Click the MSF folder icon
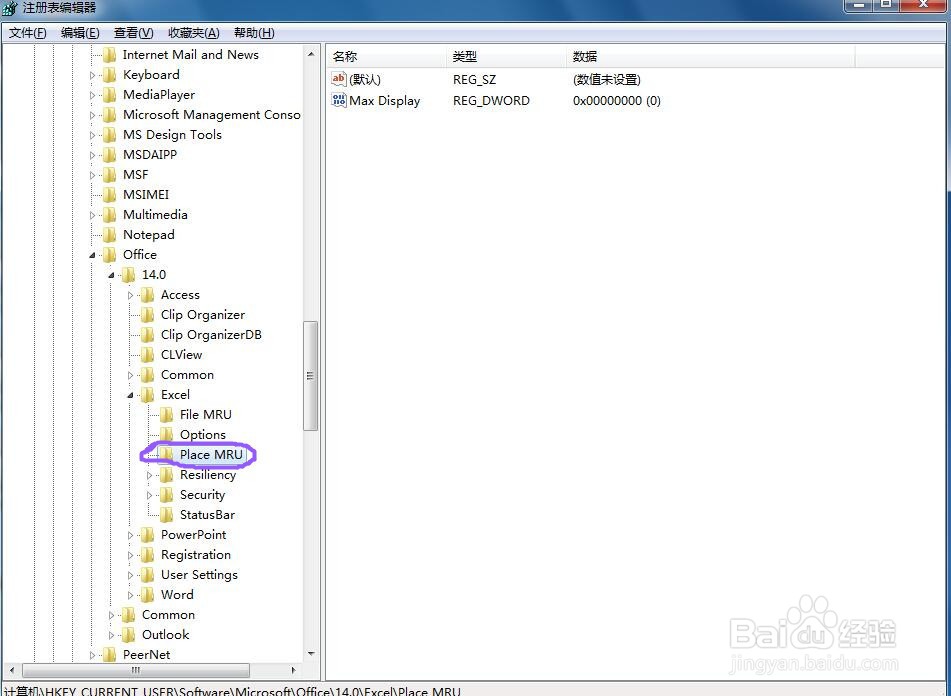 point(110,175)
